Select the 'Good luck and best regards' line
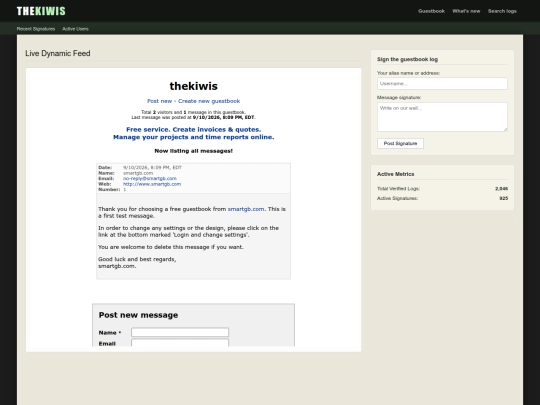Image resolution: width=540 pixels, height=405 pixels. coord(137,259)
